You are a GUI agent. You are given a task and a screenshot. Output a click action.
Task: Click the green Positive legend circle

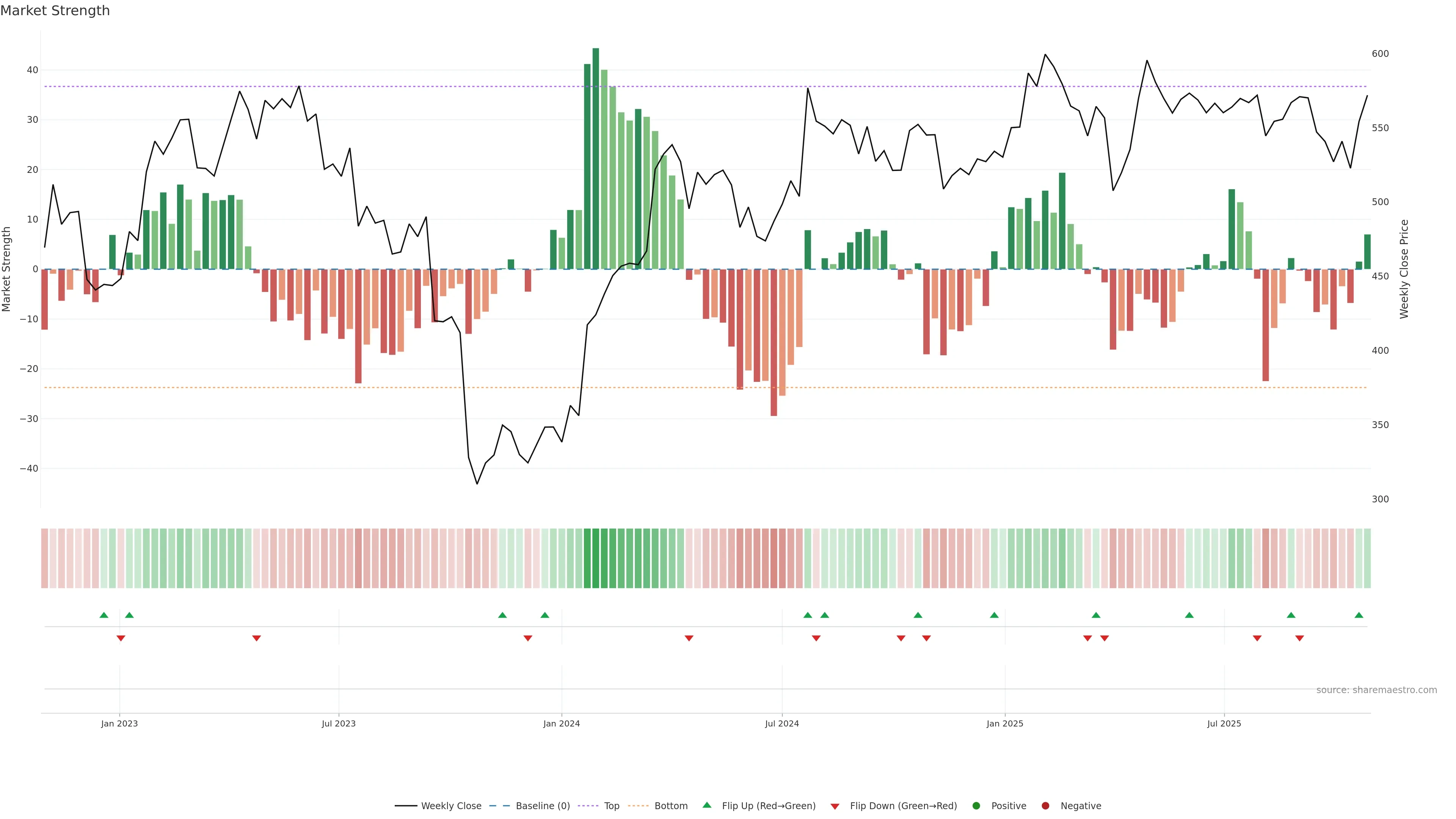(976, 806)
